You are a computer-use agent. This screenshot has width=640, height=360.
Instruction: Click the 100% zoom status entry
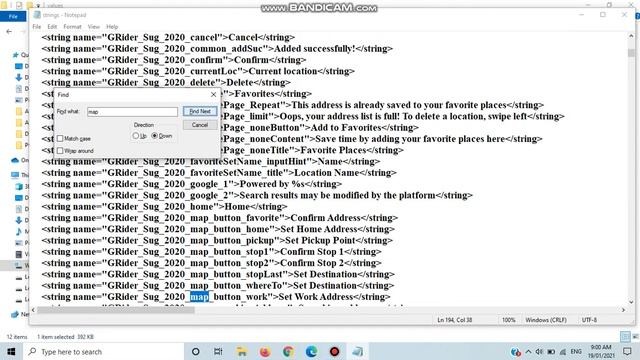509,320
